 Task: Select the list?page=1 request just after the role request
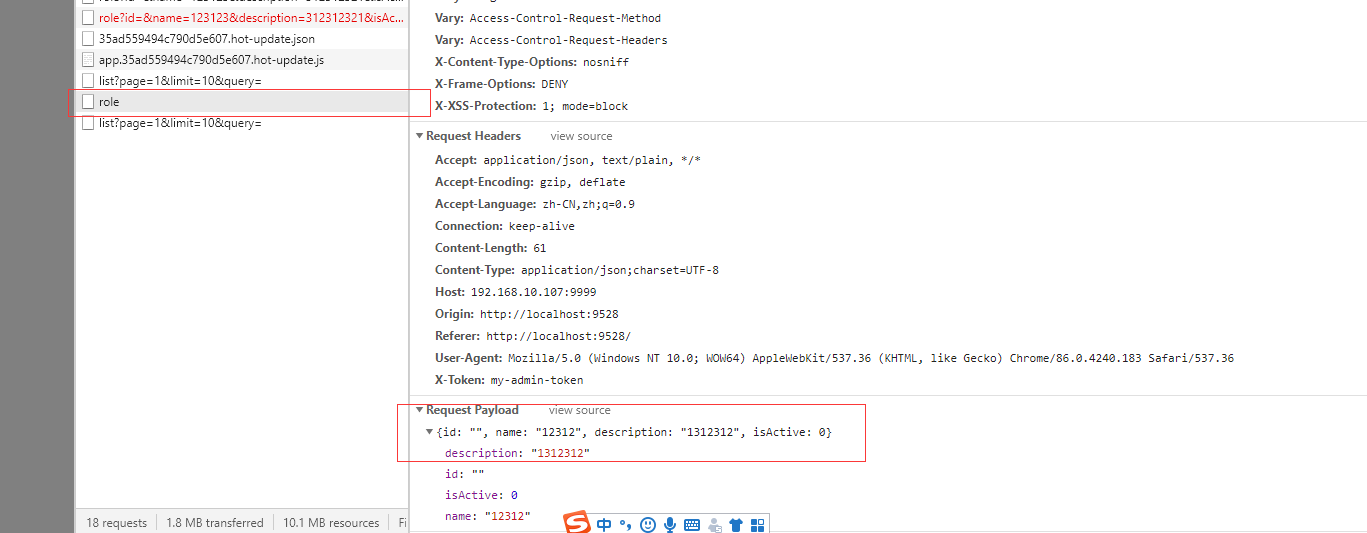(242, 123)
